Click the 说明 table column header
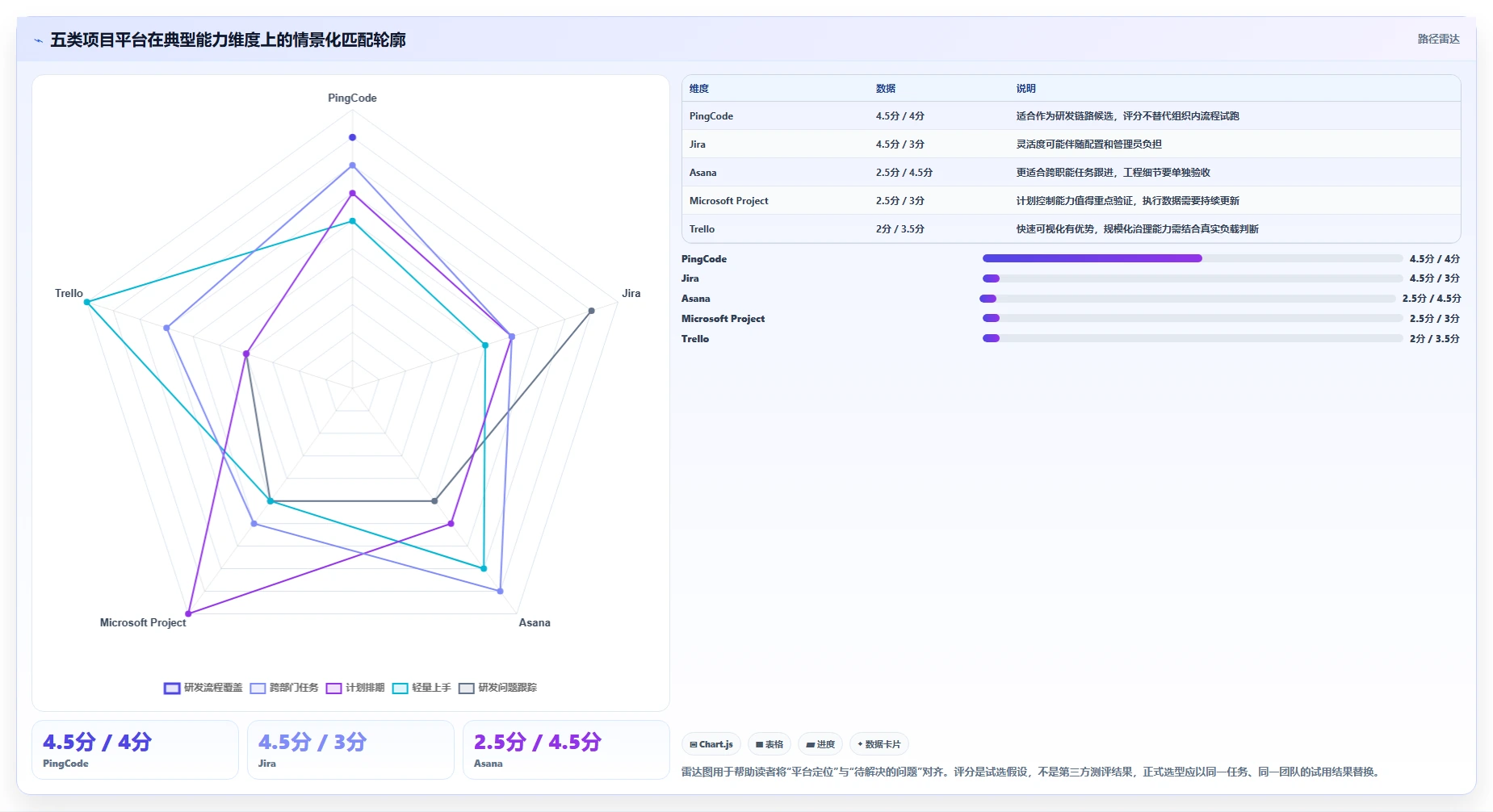1493x812 pixels. [1025, 89]
